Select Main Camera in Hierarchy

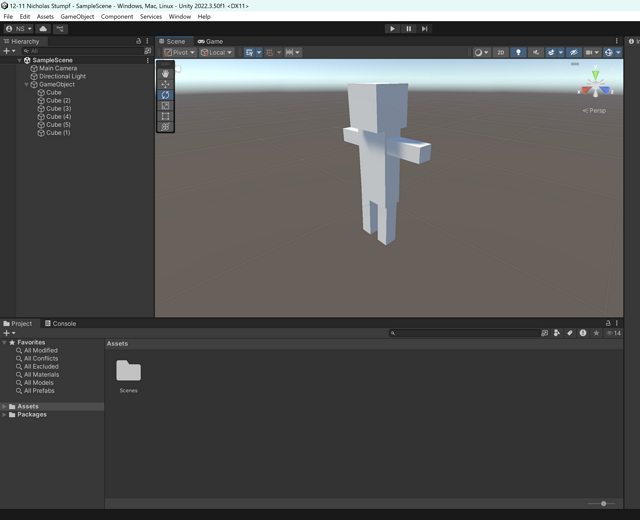point(58,69)
